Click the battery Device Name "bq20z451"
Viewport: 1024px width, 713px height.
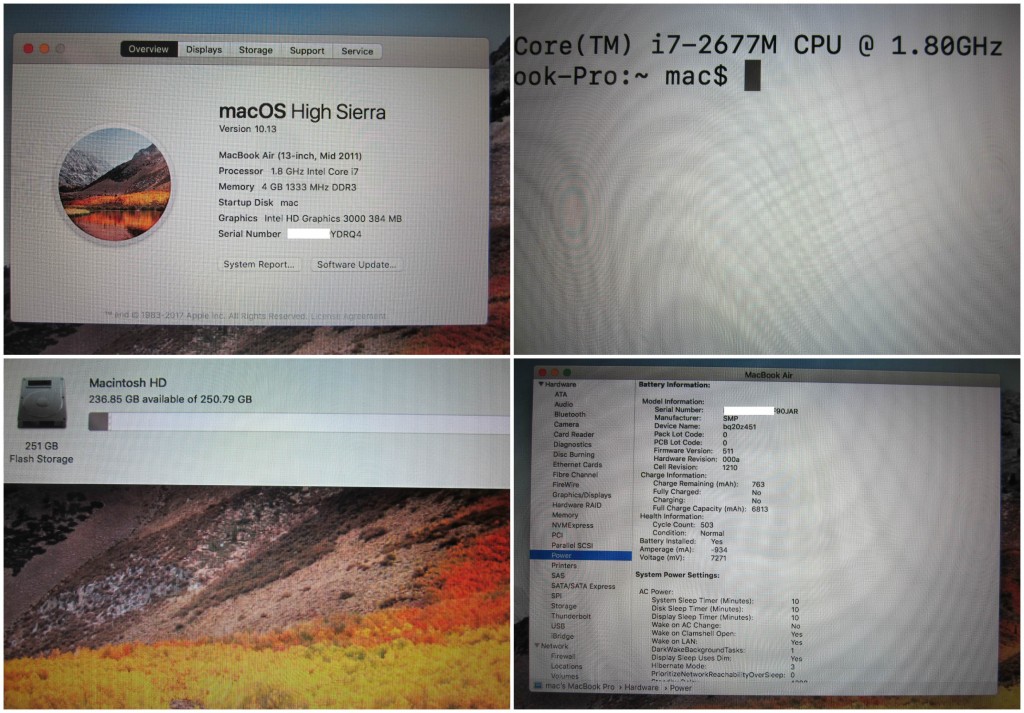[739, 426]
